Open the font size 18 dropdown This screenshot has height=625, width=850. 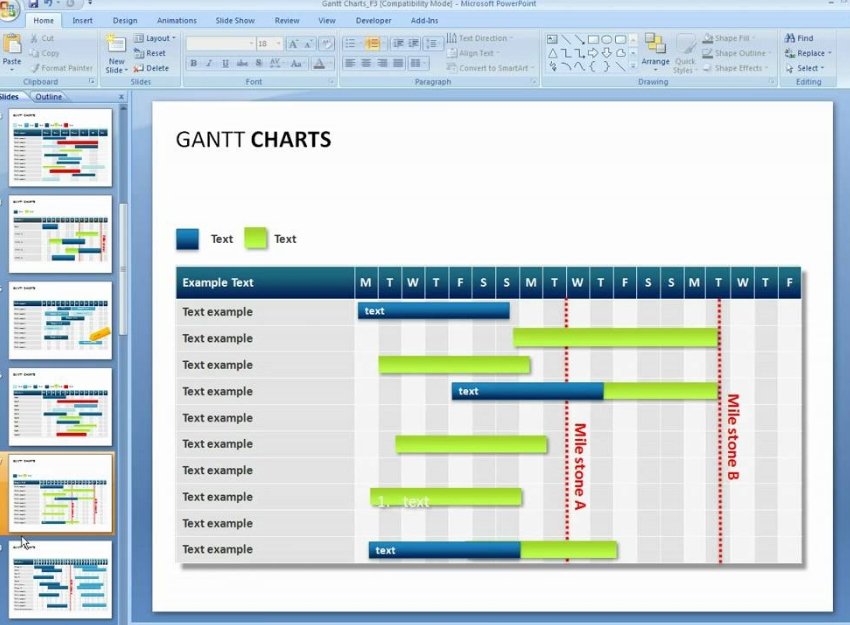[269, 43]
